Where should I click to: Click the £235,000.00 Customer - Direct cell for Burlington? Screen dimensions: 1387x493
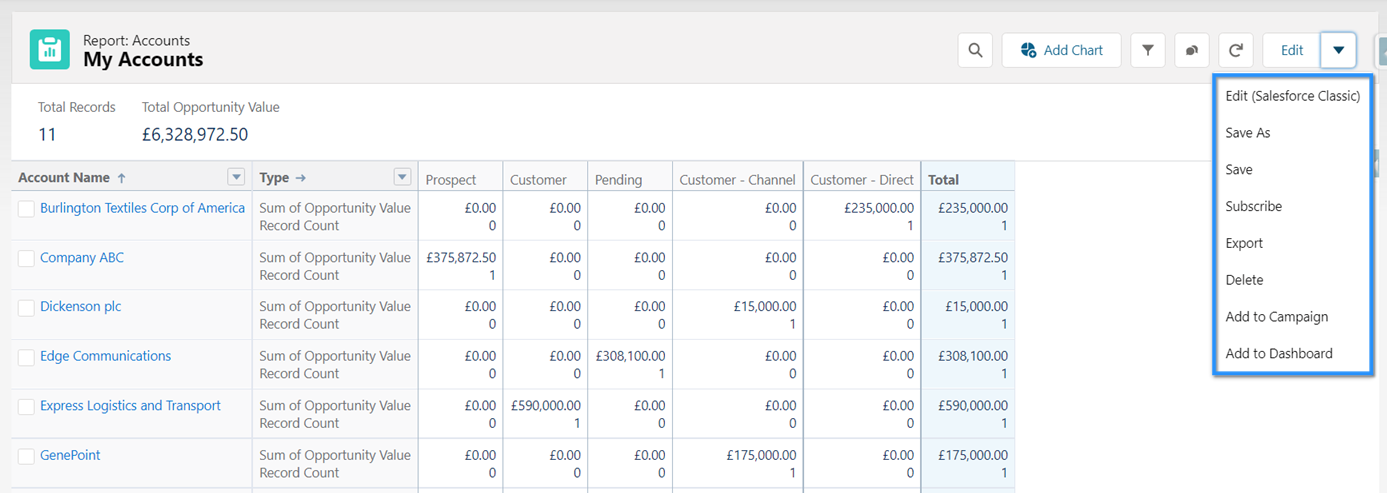879,208
